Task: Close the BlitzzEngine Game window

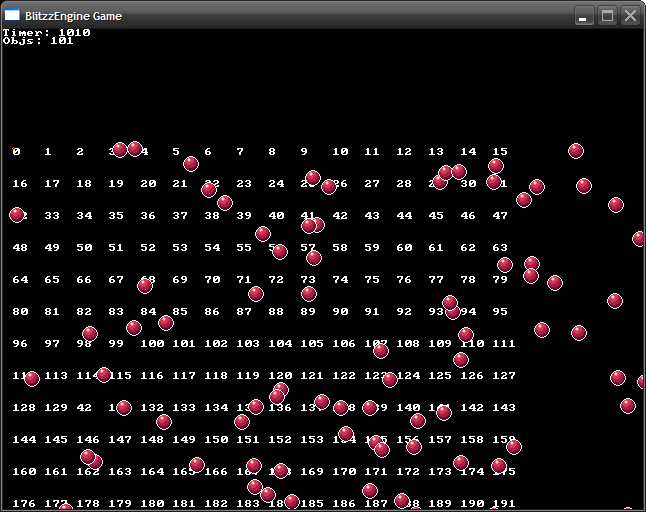Action: [x=630, y=16]
